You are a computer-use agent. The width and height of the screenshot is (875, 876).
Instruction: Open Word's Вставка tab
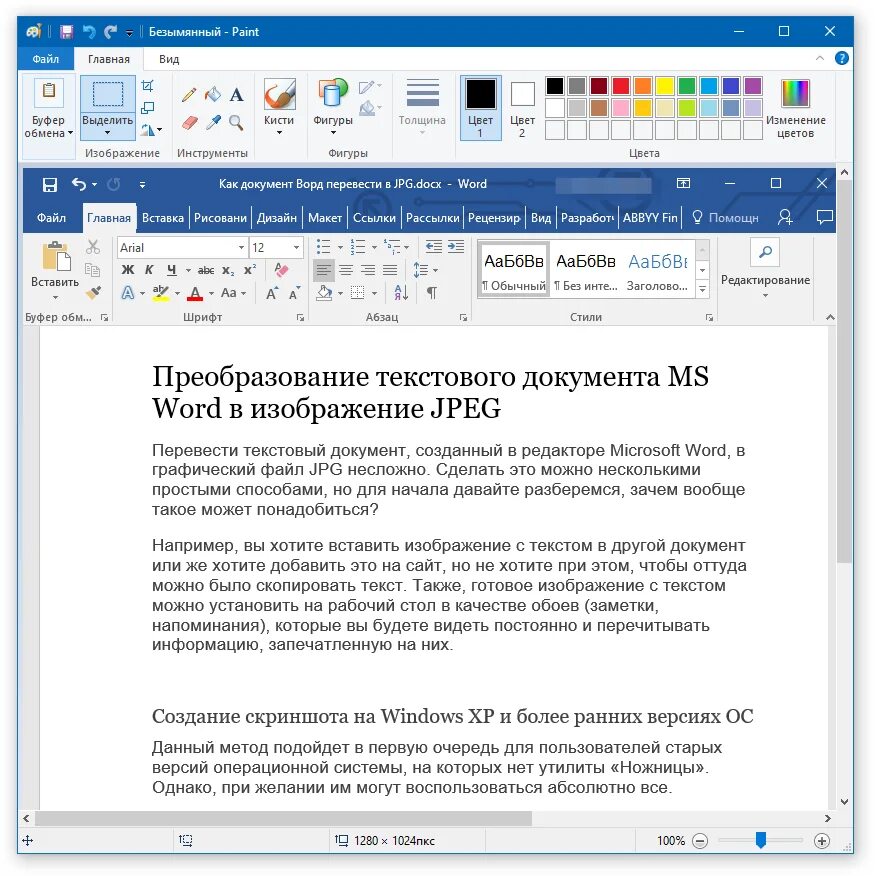coord(163,218)
